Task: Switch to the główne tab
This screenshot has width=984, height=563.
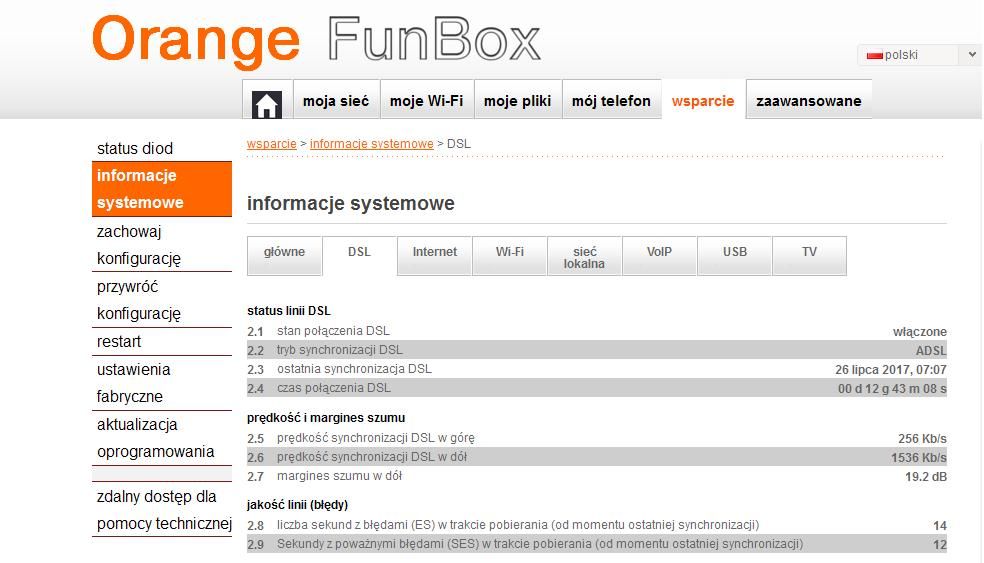Action: click(284, 255)
